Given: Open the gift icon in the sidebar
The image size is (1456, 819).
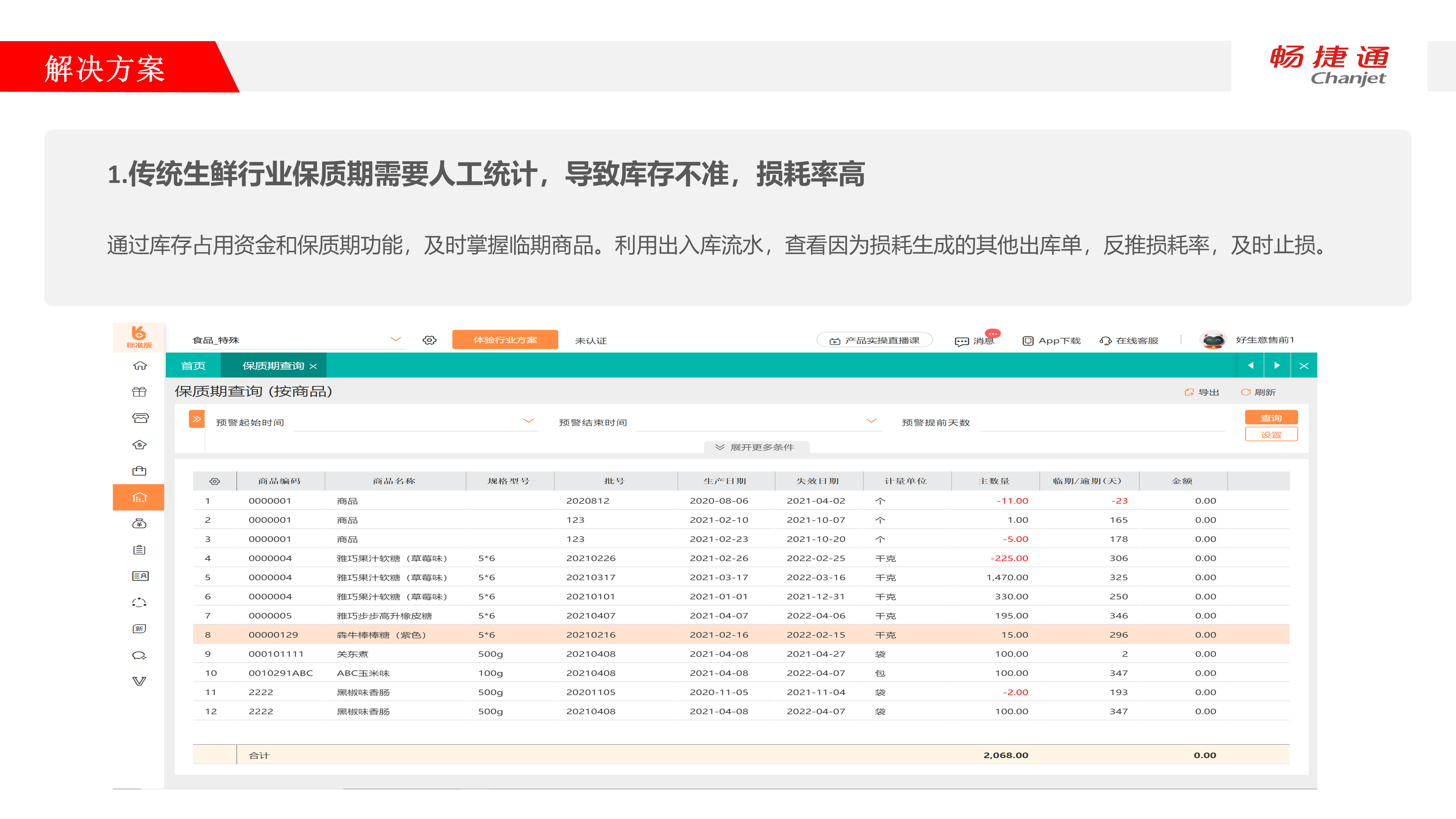Looking at the screenshot, I should coord(139,392).
